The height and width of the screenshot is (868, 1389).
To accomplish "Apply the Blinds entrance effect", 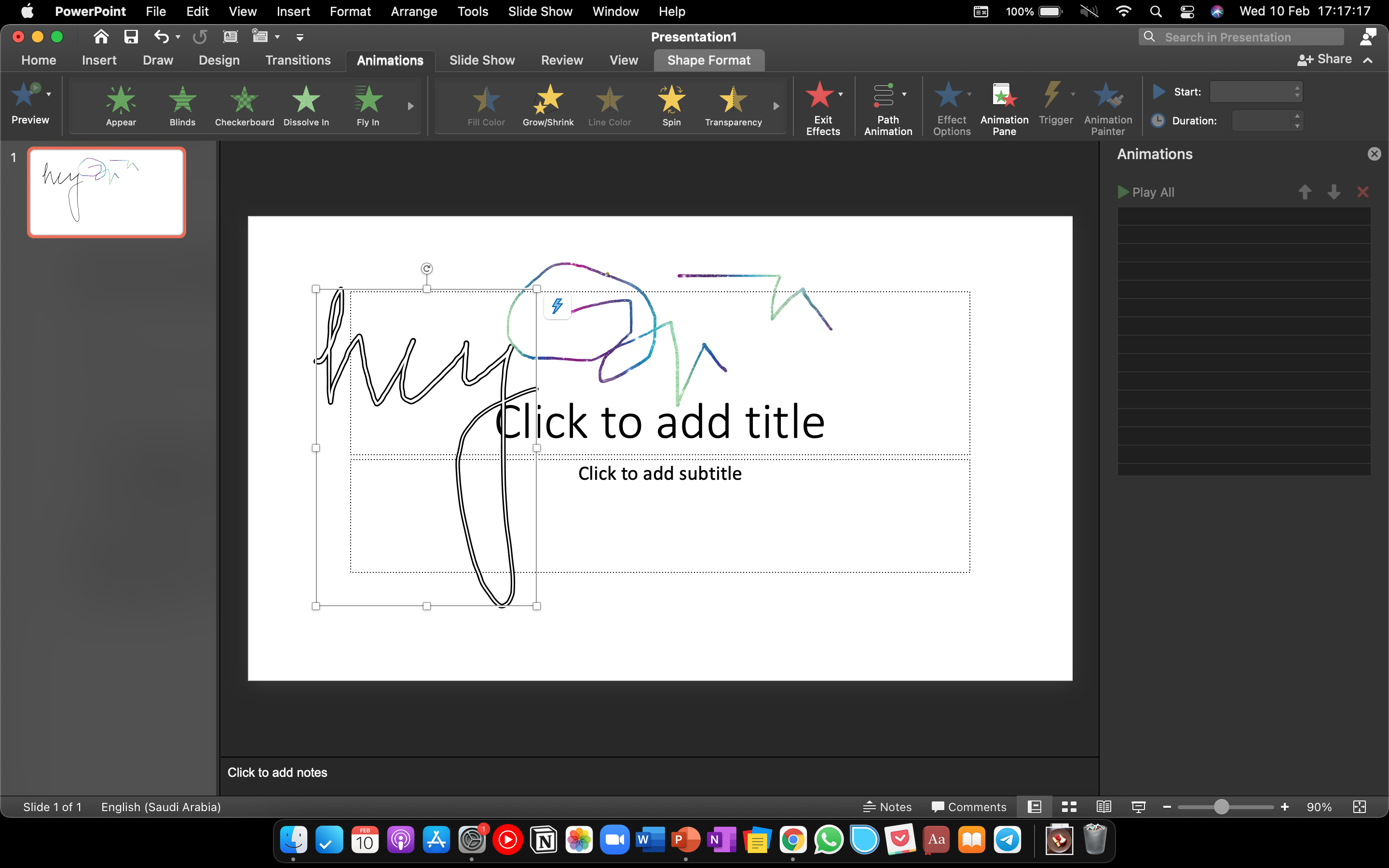I will click(x=182, y=106).
